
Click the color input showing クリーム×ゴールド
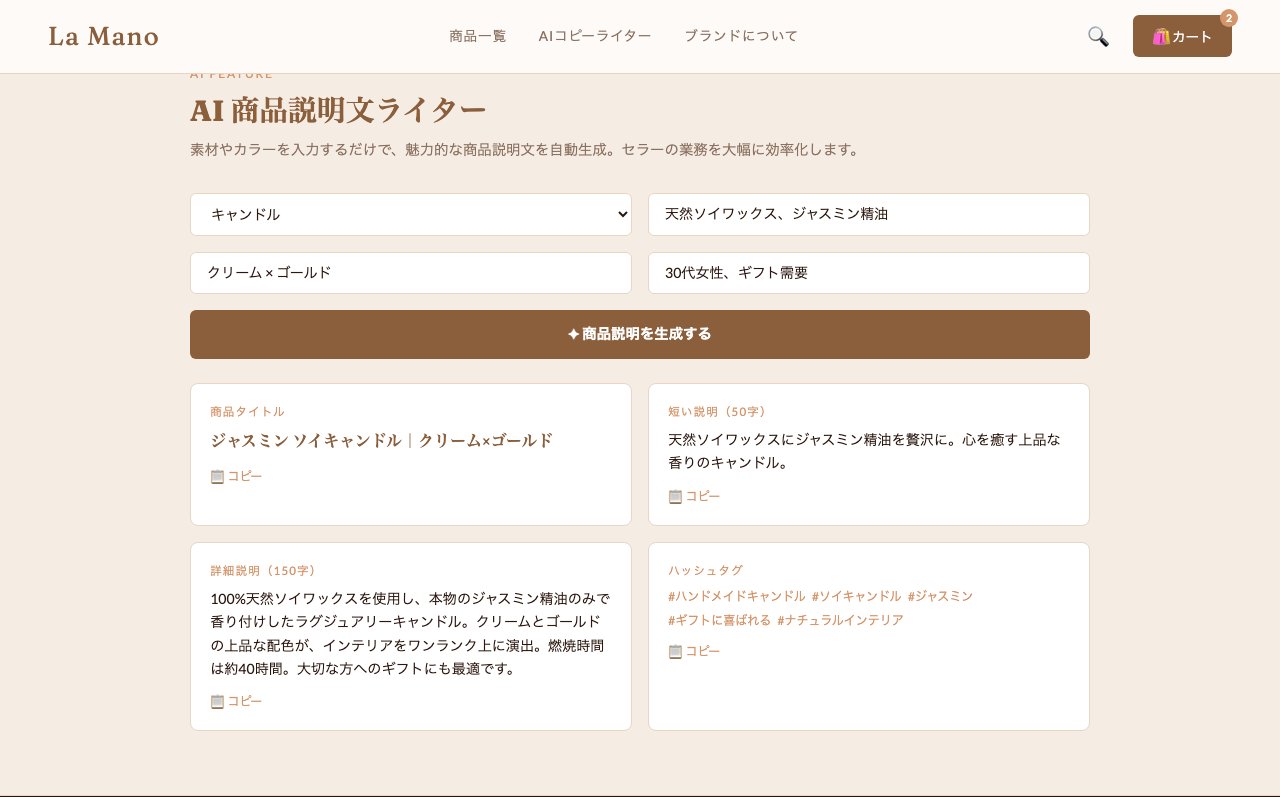point(411,273)
